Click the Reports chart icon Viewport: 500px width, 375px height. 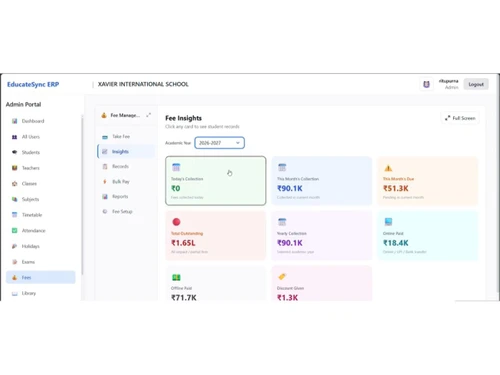(x=105, y=196)
